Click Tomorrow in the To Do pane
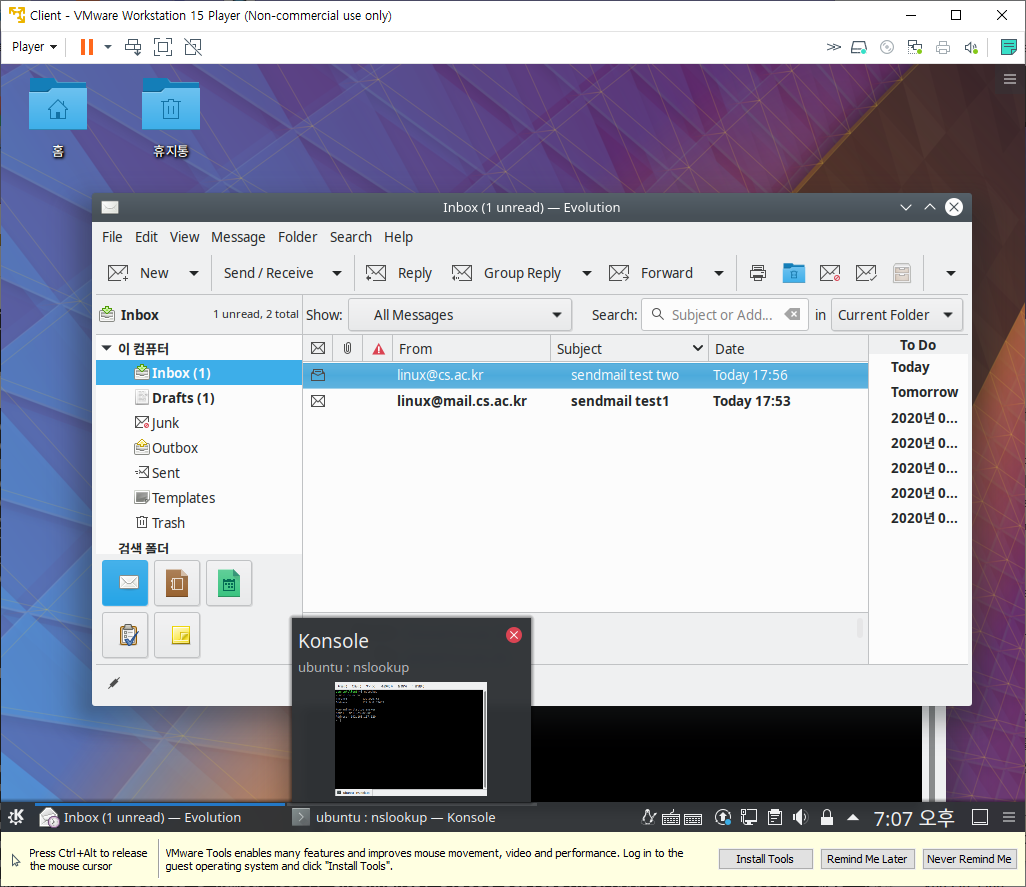Image resolution: width=1026 pixels, height=887 pixels. click(x=924, y=392)
